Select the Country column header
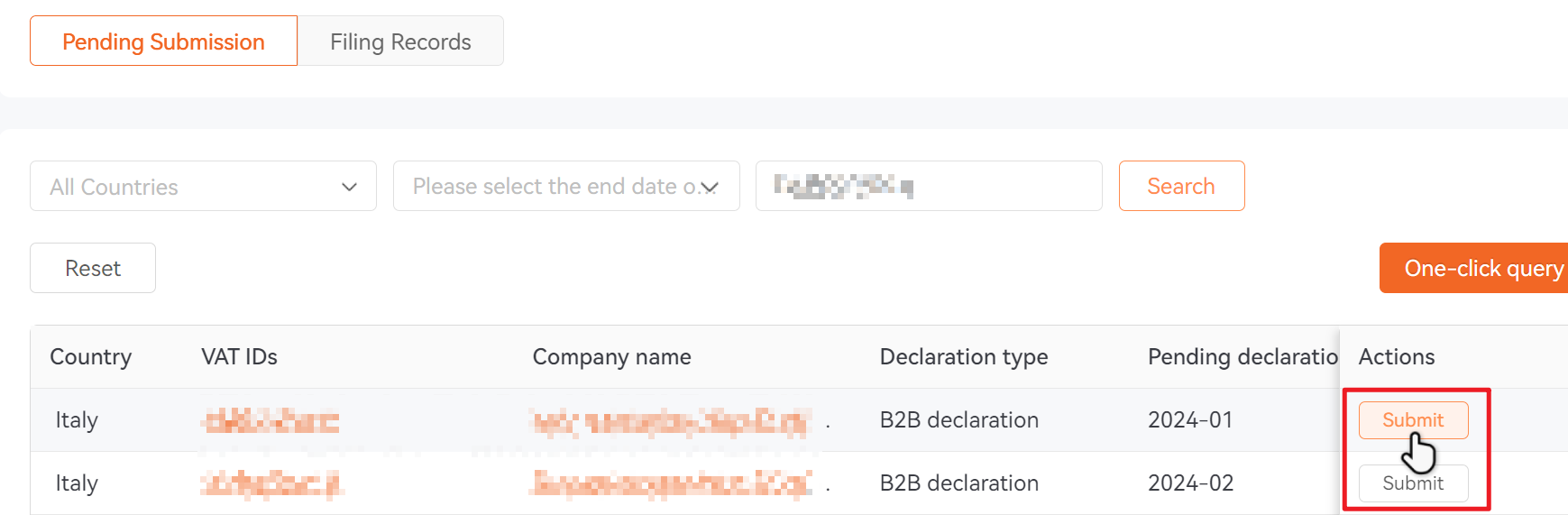The height and width of the screenshot is (515, 1568). (x=90, y=357)
